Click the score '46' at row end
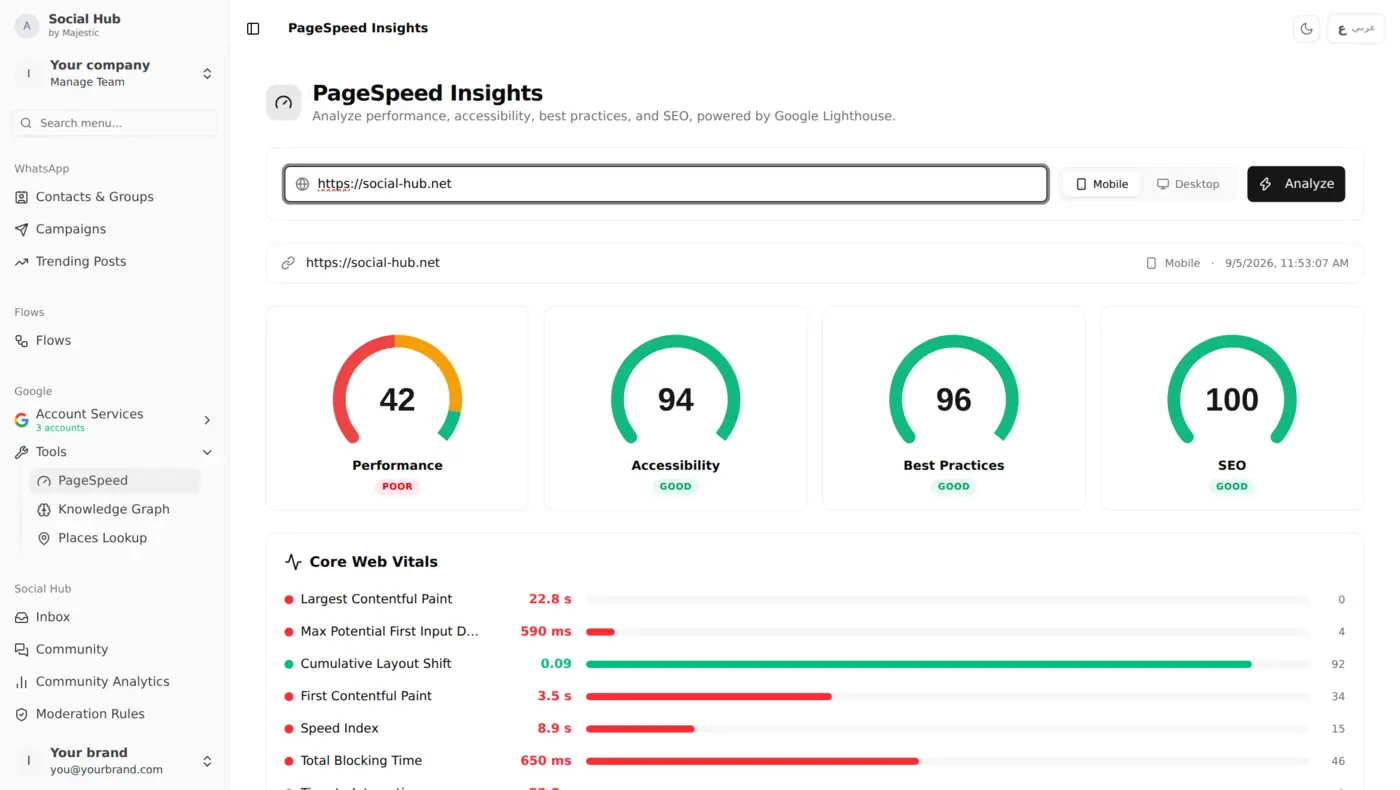The width and height of the screenshot is (1400, 790). coord(1338,761)
